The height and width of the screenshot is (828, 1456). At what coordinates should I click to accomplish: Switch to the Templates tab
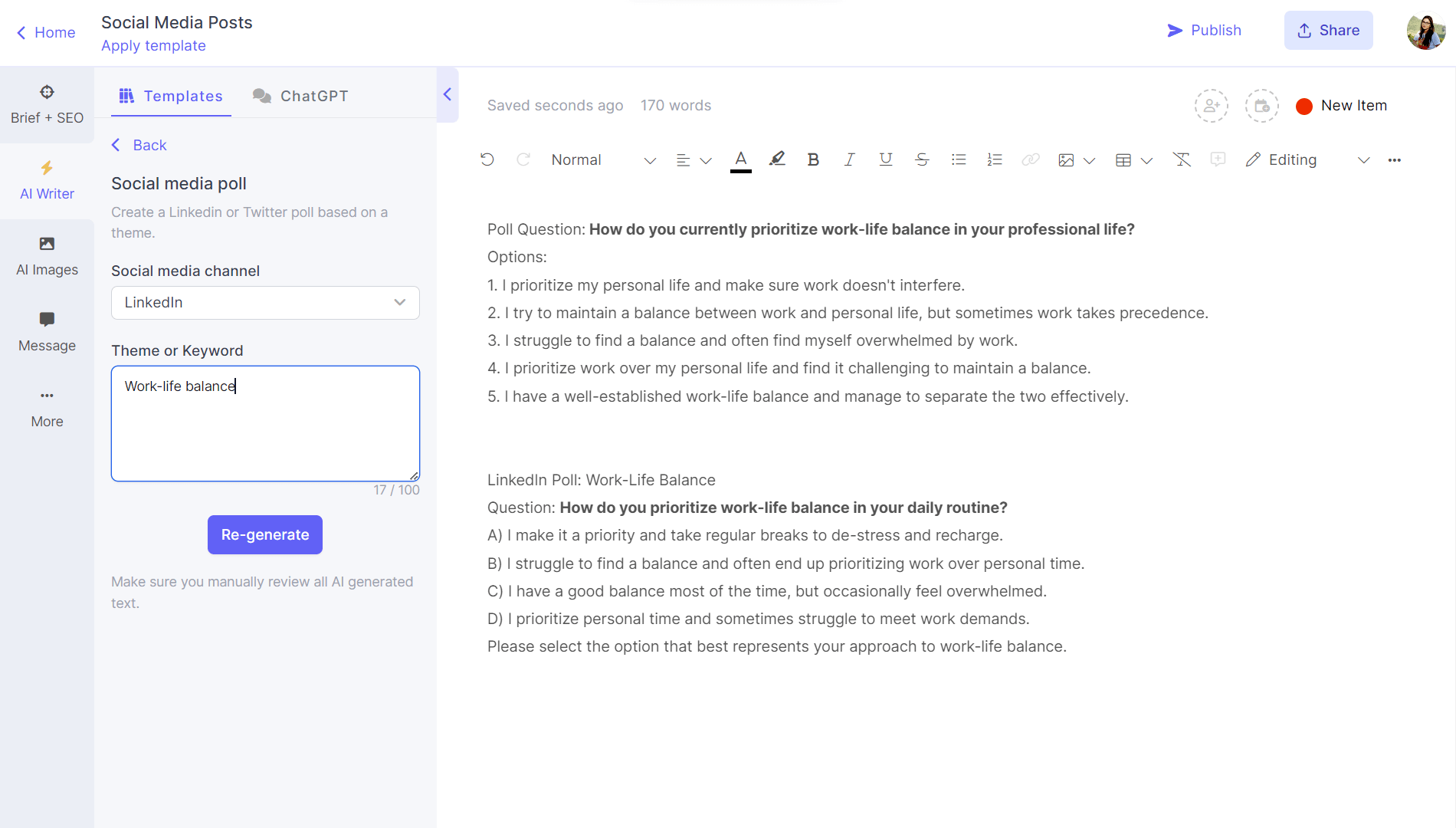click(x=171, y=96)
